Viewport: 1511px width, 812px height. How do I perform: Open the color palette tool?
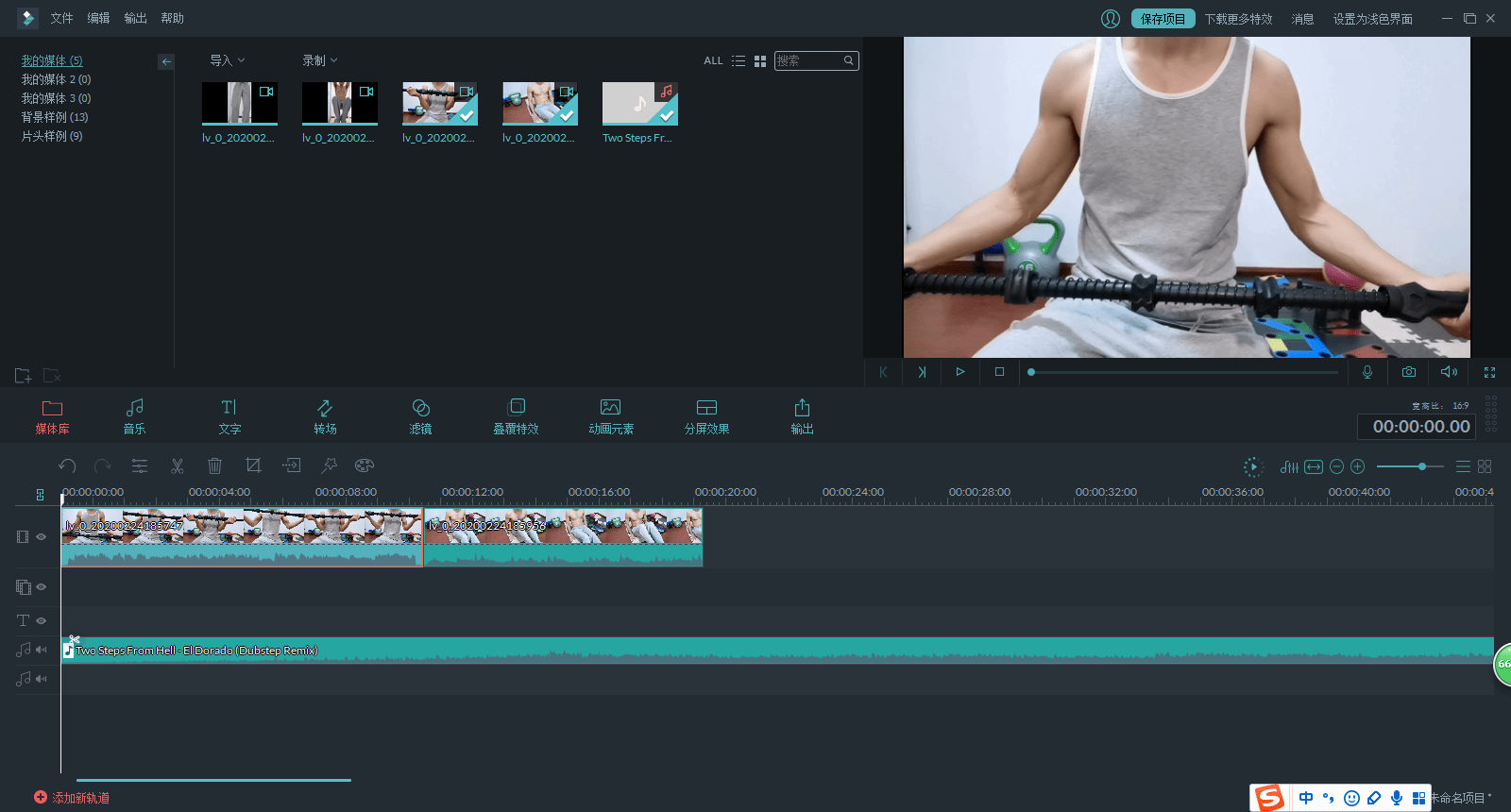(365, 465)
